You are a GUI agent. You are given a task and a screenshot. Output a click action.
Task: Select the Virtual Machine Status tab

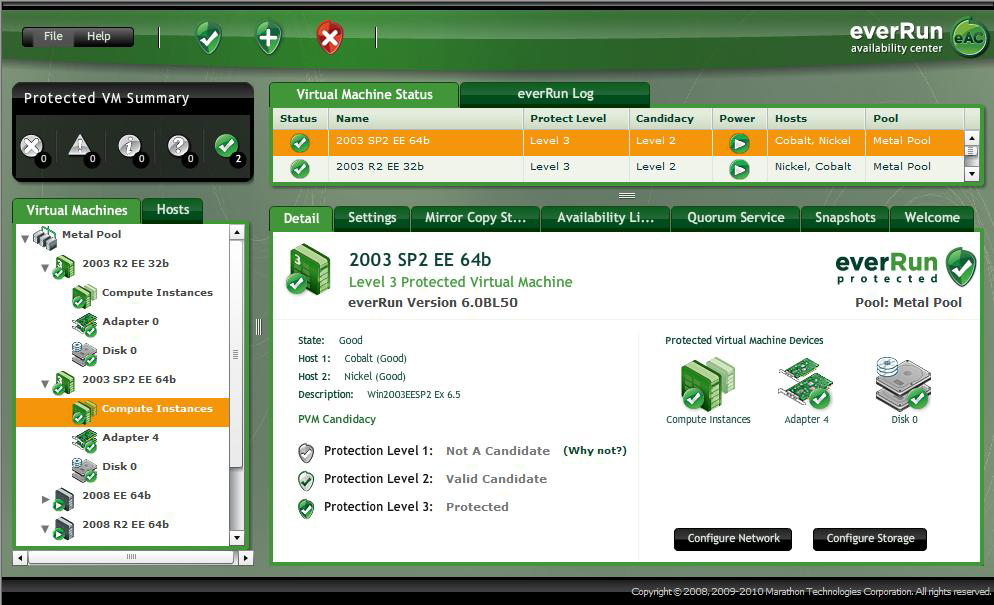tap(365, 94)
